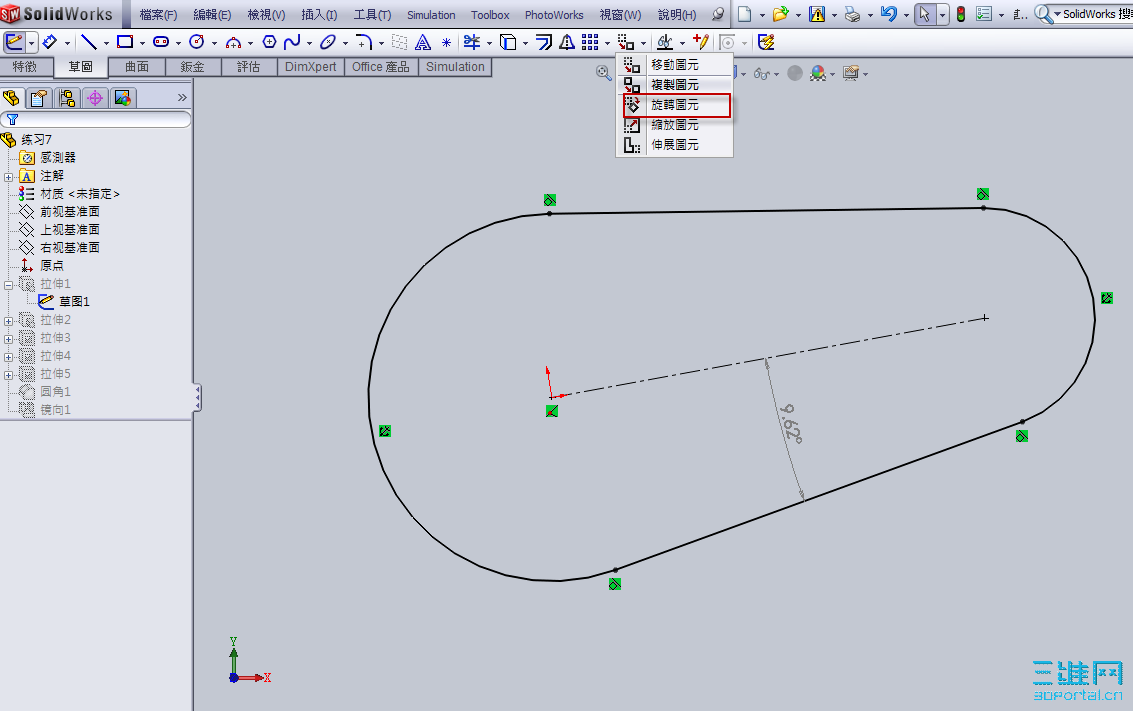
Task: Choose 伸展圖元 from the dropdown
Action: click(675, 145)
